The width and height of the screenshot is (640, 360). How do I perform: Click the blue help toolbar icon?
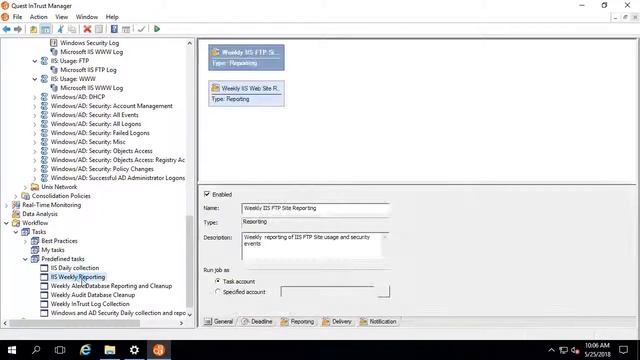[x=114, y=29]
